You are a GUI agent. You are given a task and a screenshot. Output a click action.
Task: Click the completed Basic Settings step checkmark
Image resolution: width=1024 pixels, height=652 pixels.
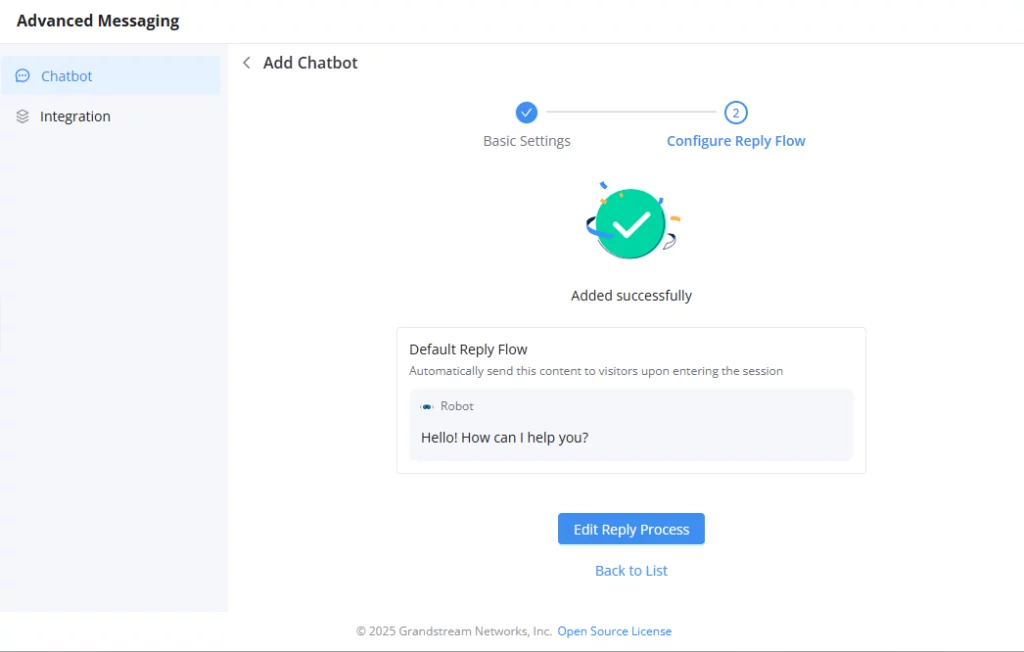click(526, 112)
